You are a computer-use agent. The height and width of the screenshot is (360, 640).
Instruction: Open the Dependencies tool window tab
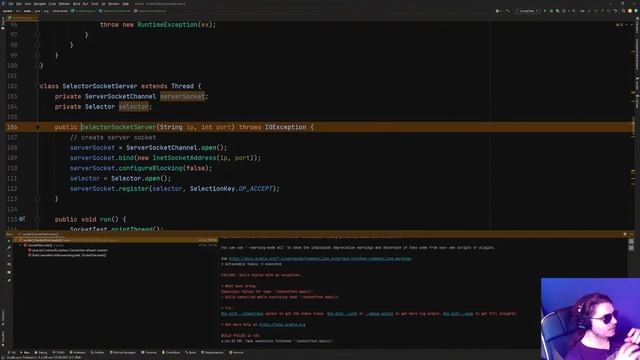213,352
